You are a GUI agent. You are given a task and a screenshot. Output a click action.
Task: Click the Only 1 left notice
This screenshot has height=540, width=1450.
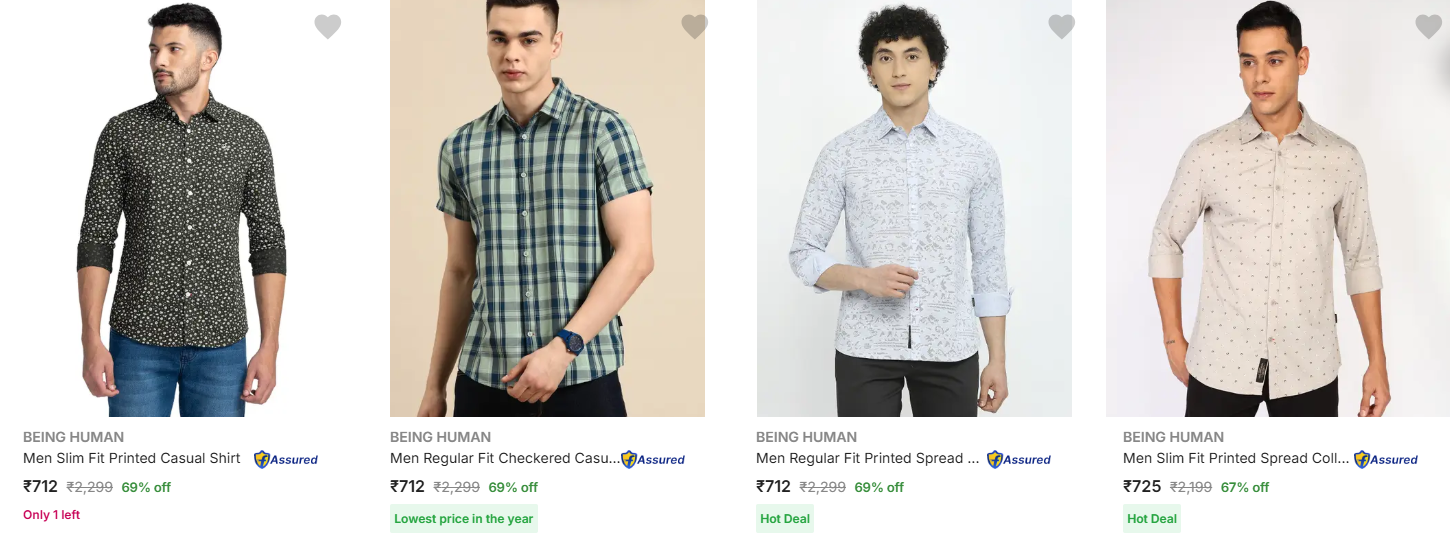[x=52, y=515]
